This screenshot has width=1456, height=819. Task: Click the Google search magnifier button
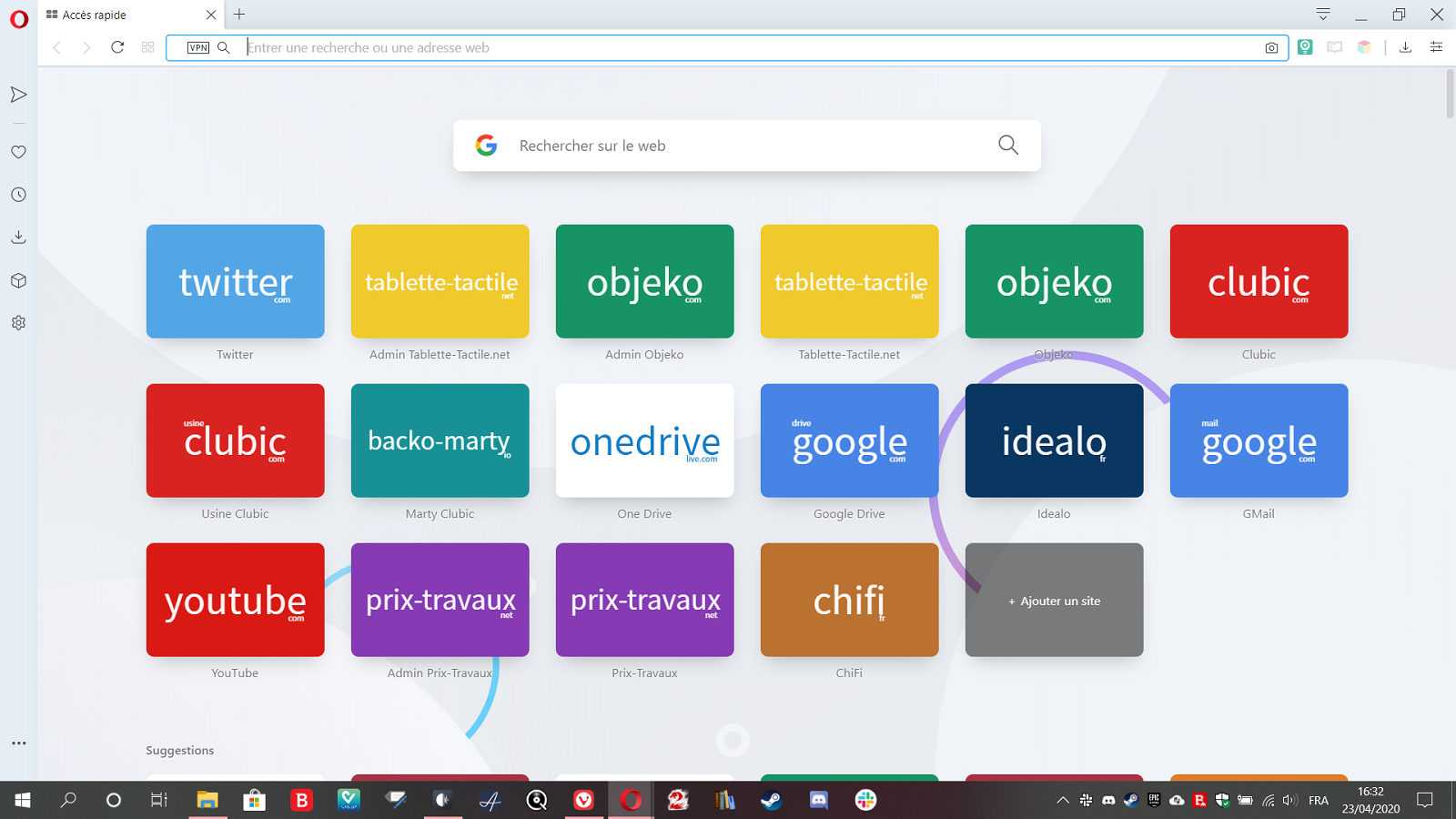pos(1007,145)
